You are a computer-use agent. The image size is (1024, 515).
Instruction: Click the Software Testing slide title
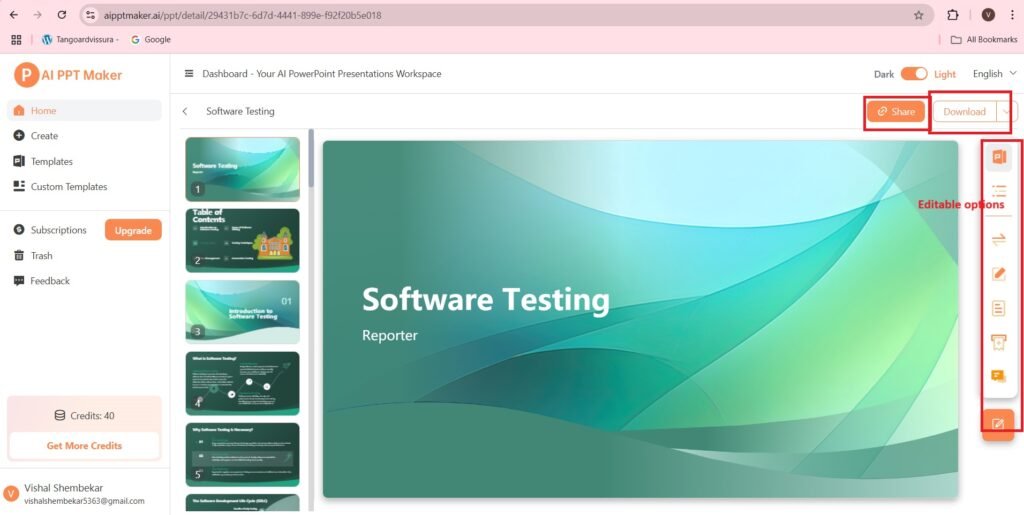pos(486,300)
